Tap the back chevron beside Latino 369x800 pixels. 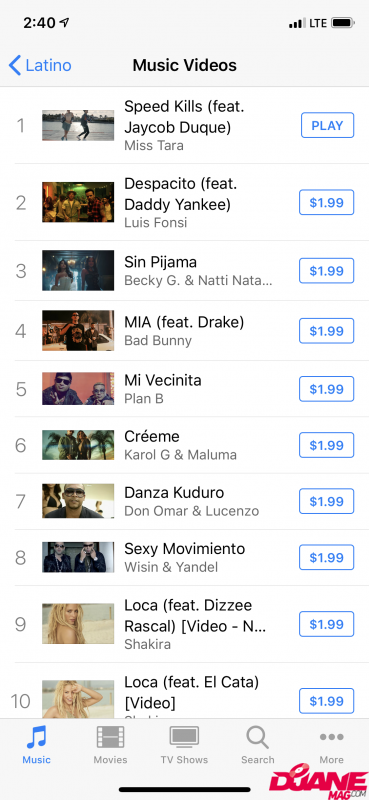[15, 65]
